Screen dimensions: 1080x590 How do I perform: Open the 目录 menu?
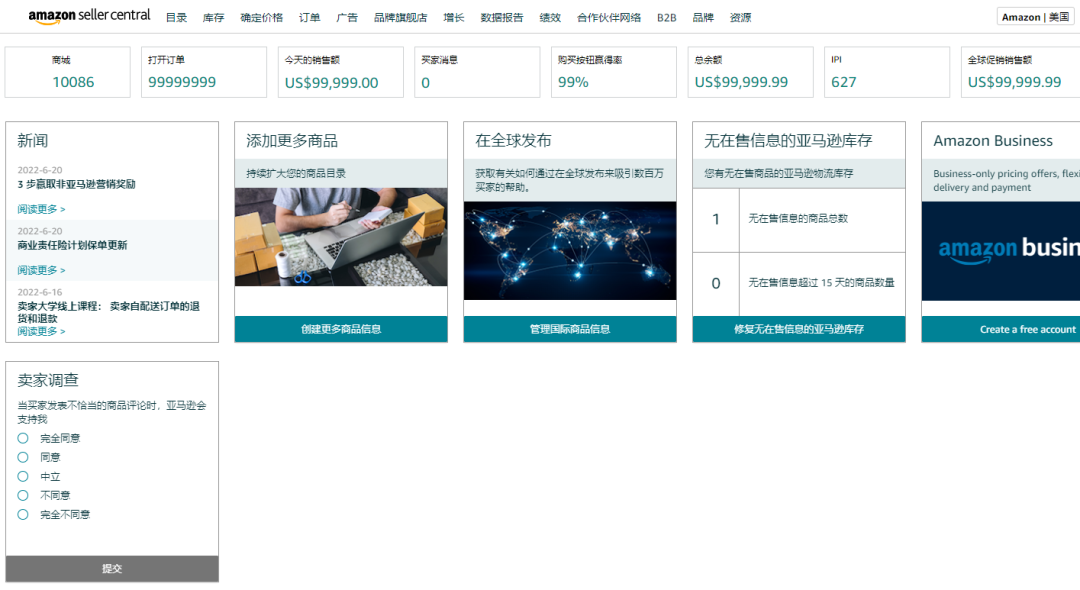pyautogui.click(x=176, y=18)
